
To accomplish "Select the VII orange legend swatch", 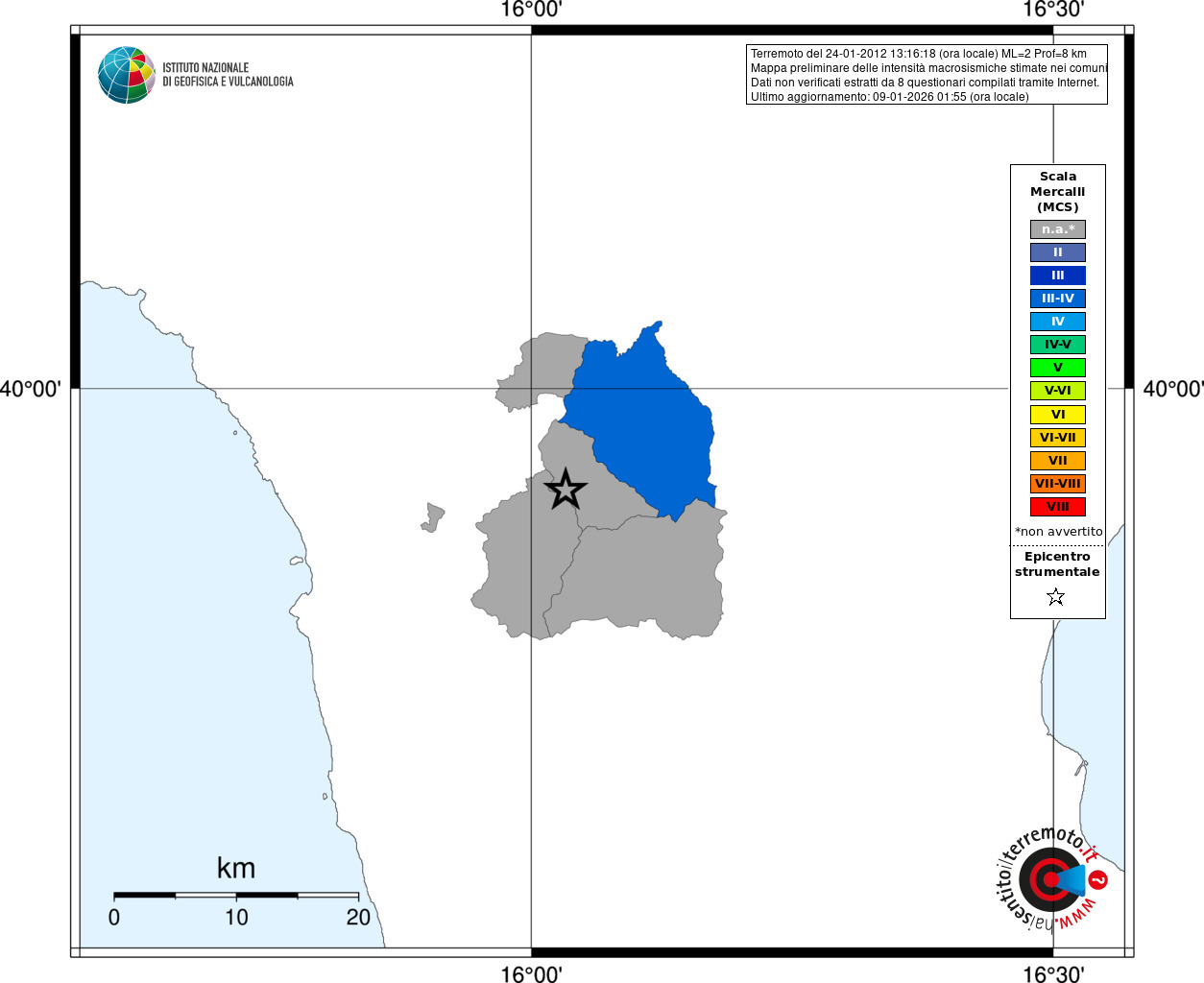I will pos(1058,461).
